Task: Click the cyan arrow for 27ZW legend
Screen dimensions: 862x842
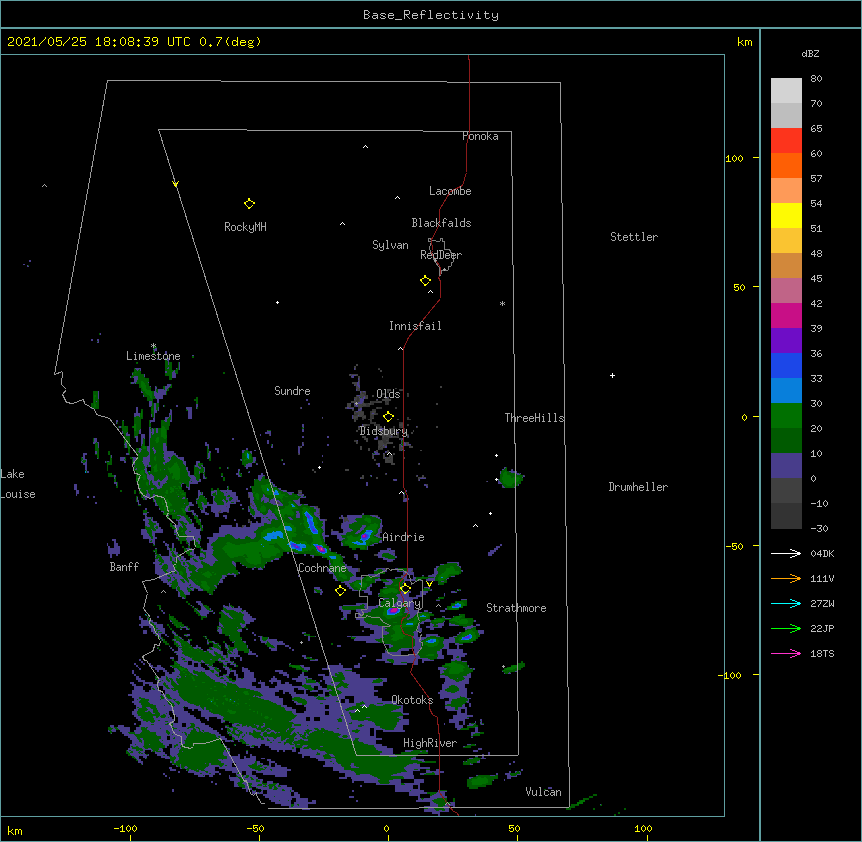Action: click(x=786, y=603)
